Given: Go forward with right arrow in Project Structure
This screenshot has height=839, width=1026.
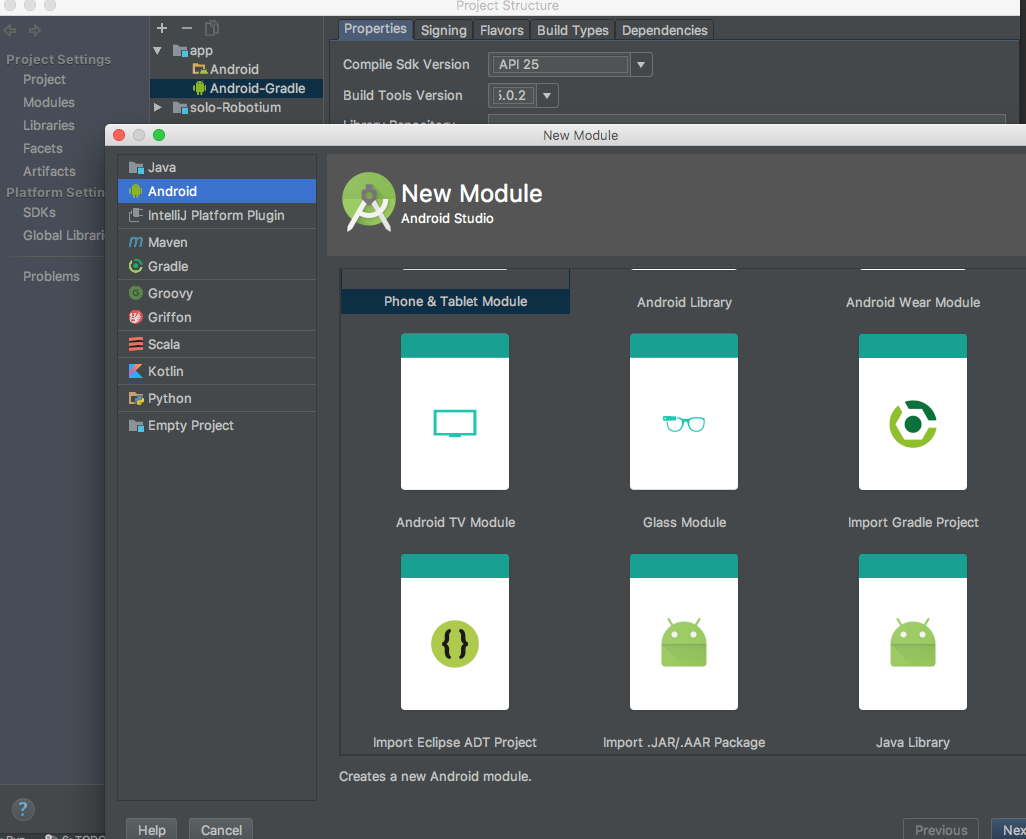Looking at the screenshot, I should 35,30.
